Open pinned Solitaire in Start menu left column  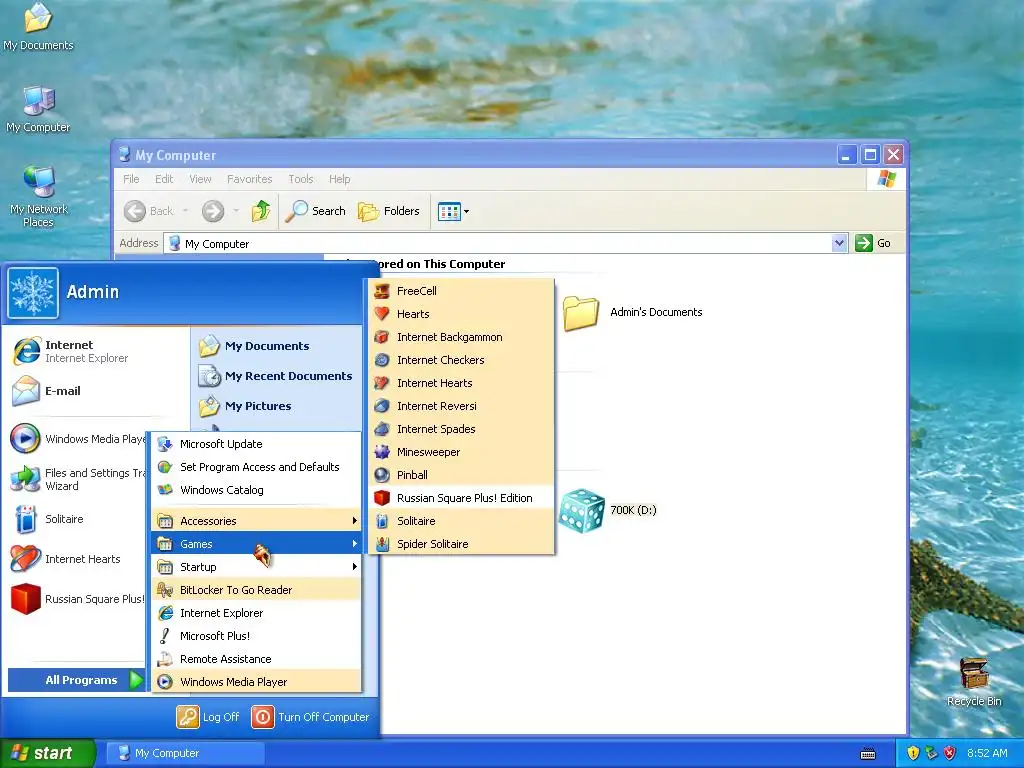(x=77, y=519)
